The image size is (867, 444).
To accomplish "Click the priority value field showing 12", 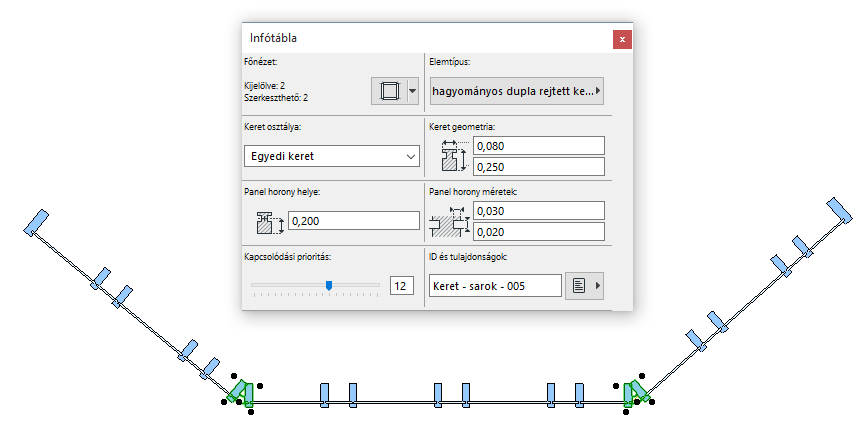I will (x=402, y=286).
